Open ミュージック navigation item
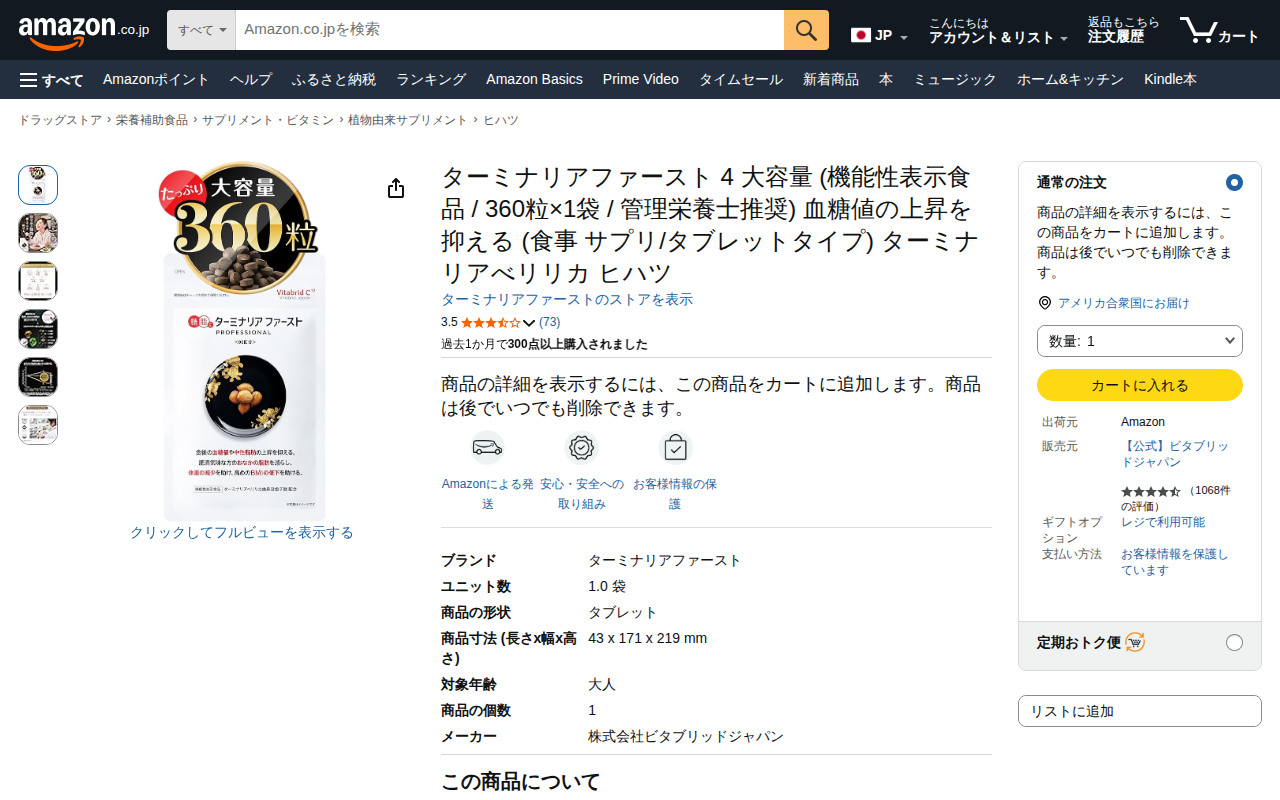 [955, 80]
